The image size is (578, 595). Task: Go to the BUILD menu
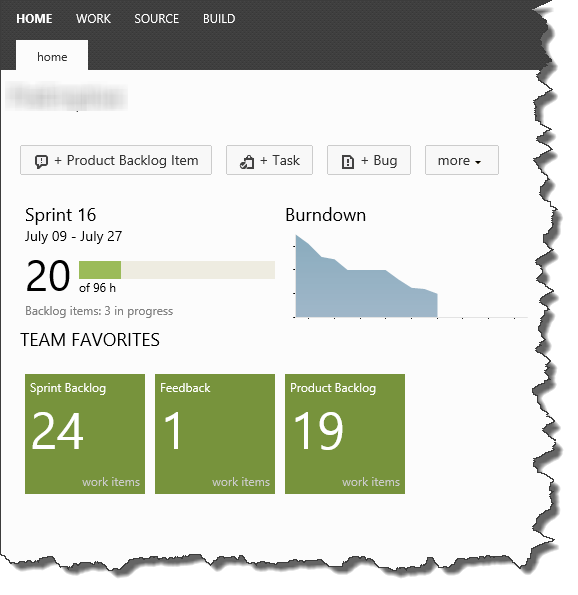219,19
